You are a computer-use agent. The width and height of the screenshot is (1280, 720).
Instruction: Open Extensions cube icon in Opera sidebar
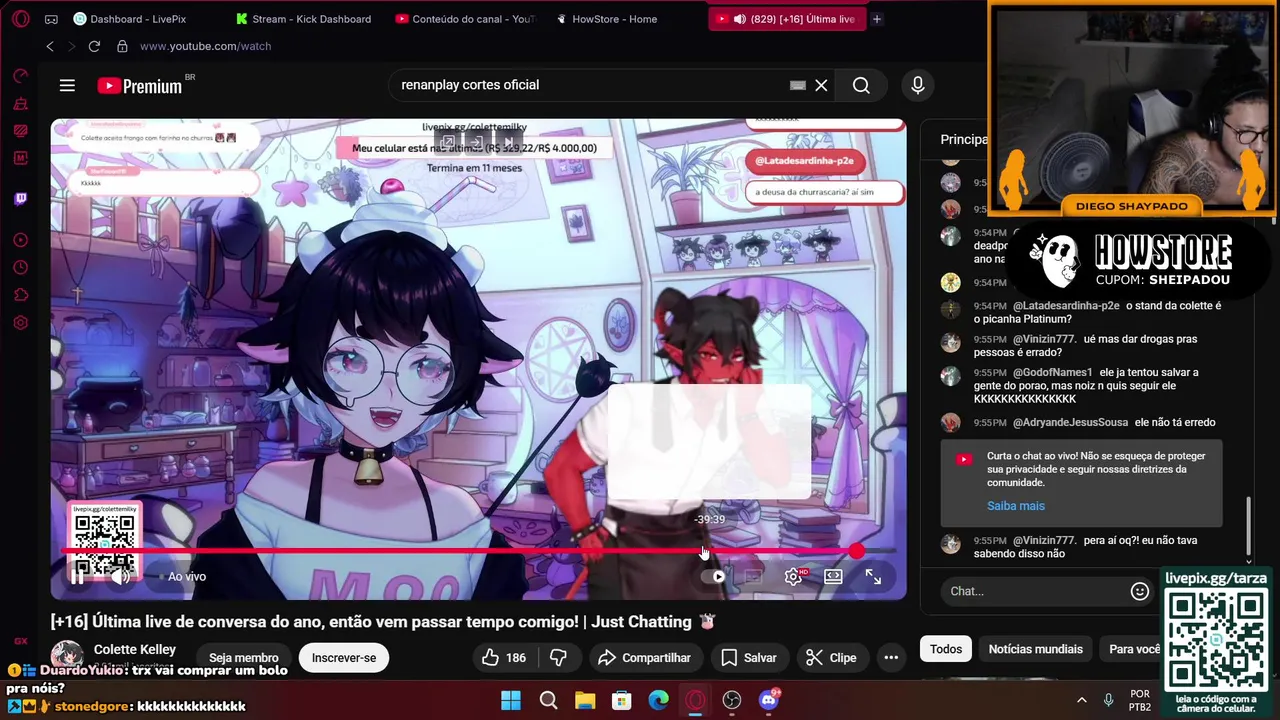[x=20, y=295]
